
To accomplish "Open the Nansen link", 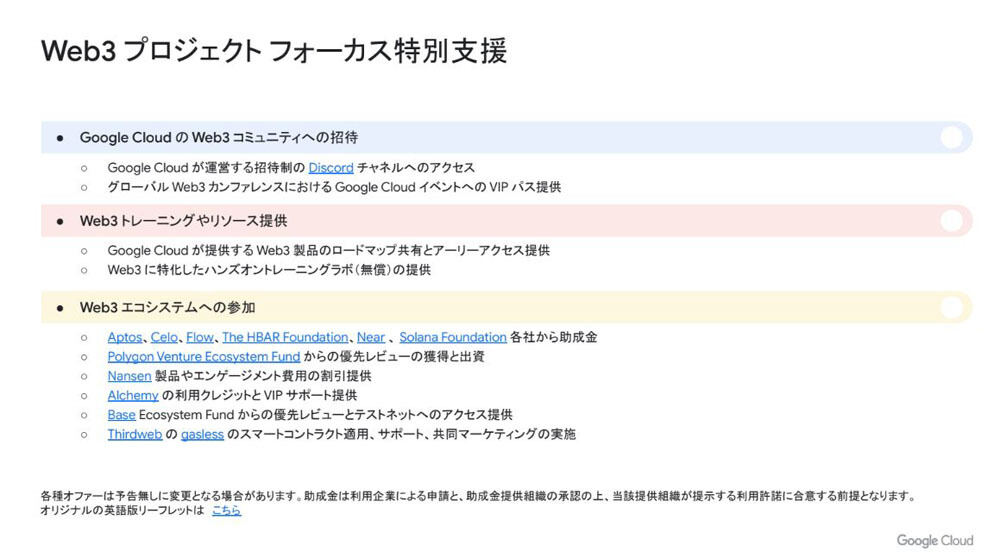I will click(129, 376).
